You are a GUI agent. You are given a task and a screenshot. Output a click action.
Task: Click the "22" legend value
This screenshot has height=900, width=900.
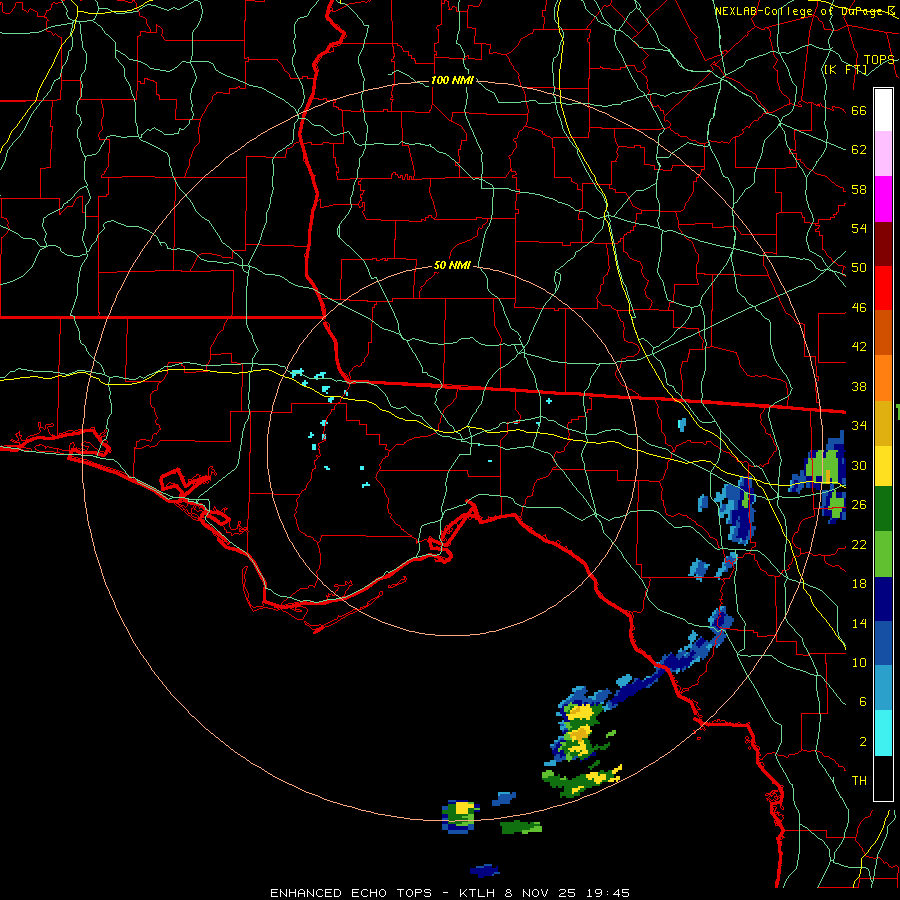[859, 545]
